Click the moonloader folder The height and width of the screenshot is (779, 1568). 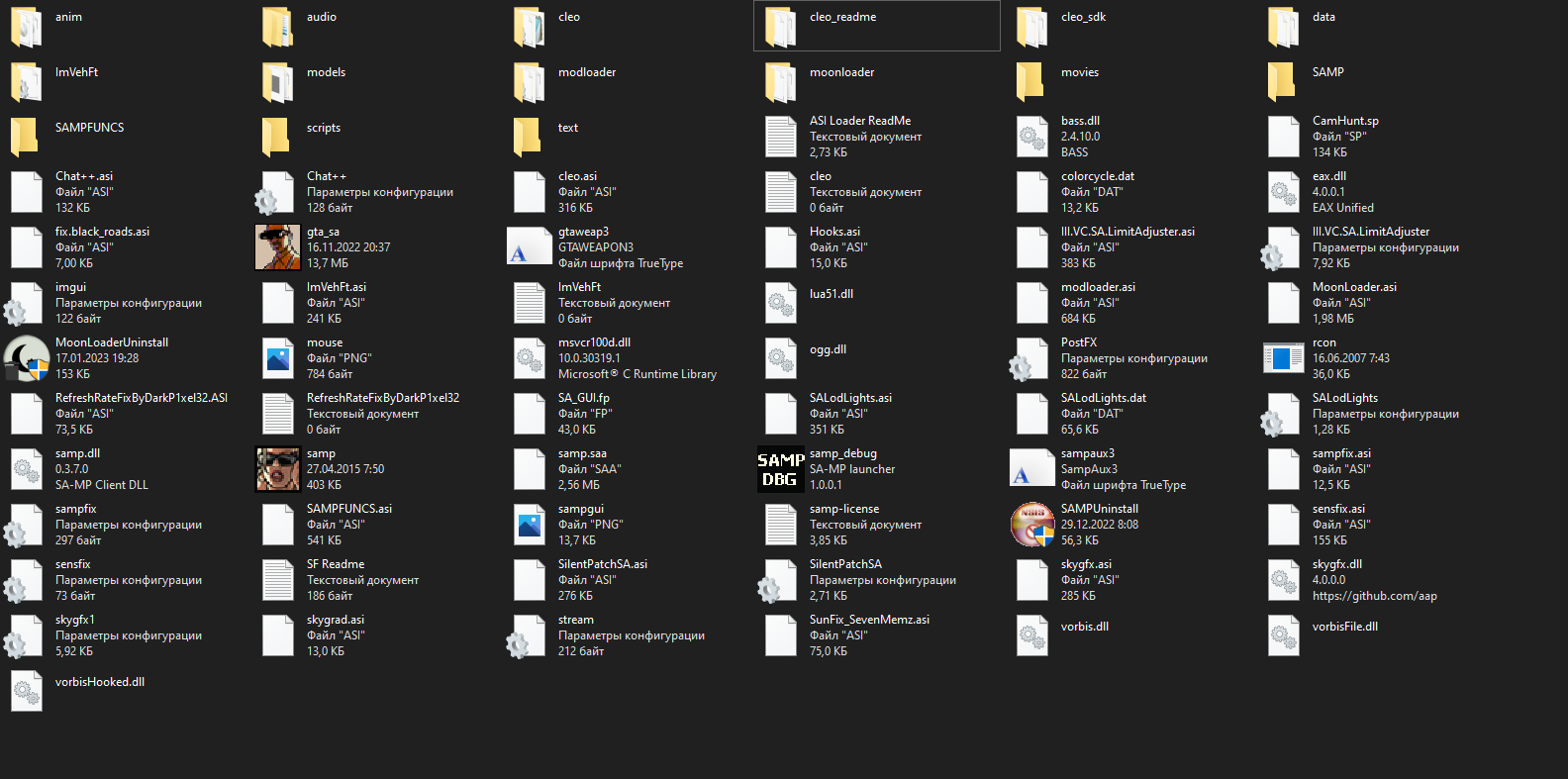[x=780, y=81]
